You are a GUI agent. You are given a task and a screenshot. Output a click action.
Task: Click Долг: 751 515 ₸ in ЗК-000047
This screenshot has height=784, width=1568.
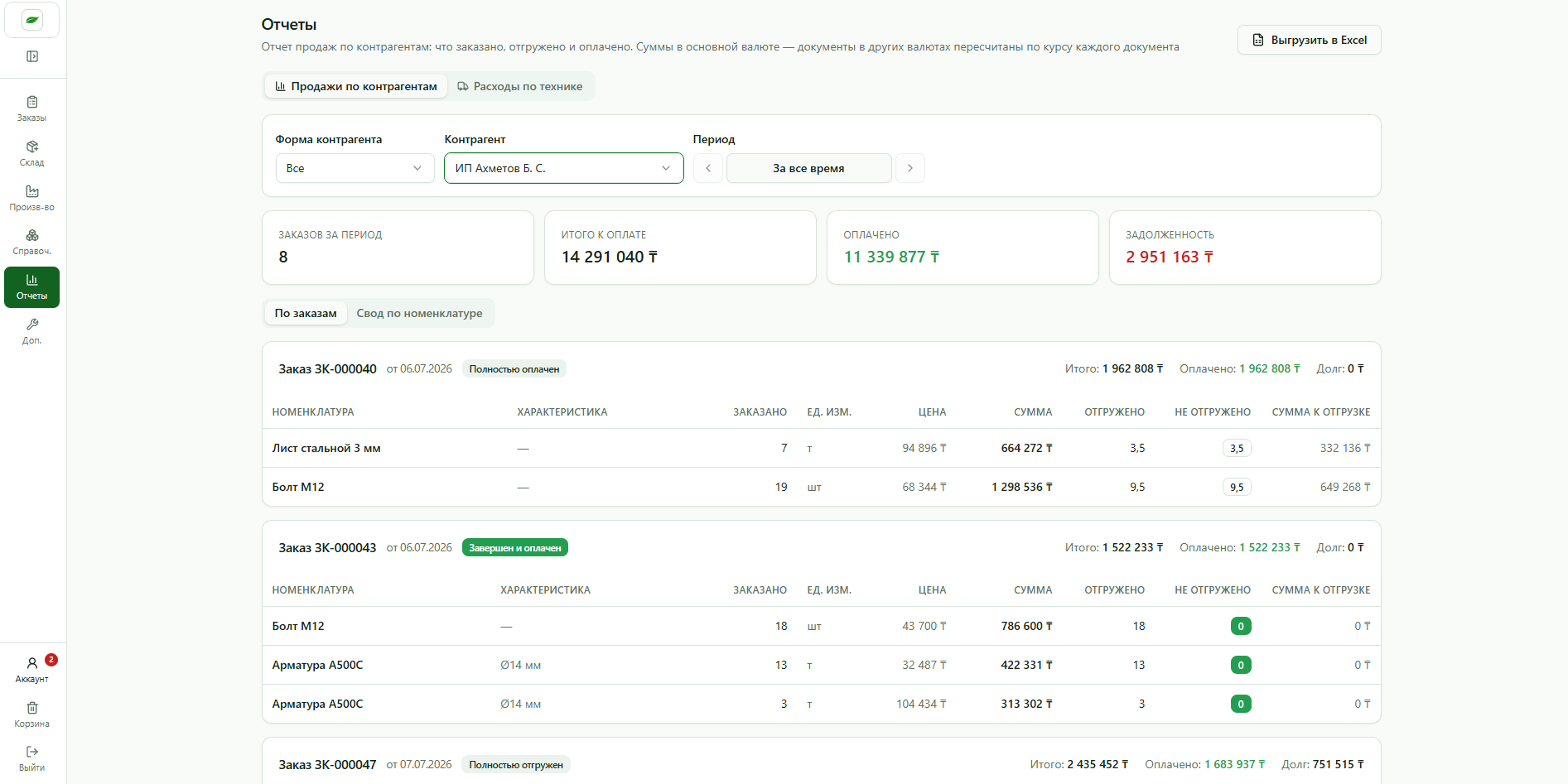(1323, 765)
